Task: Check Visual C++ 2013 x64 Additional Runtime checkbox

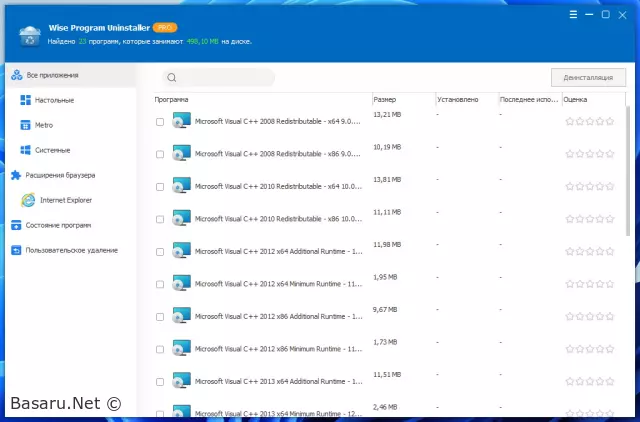Action: coord(160,382)
